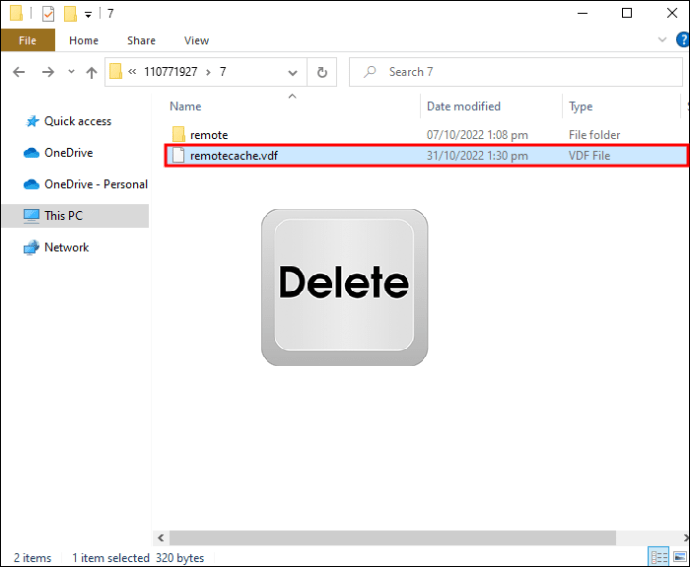
Task: Open the View ribbon tab
Action: coord(196,40)
